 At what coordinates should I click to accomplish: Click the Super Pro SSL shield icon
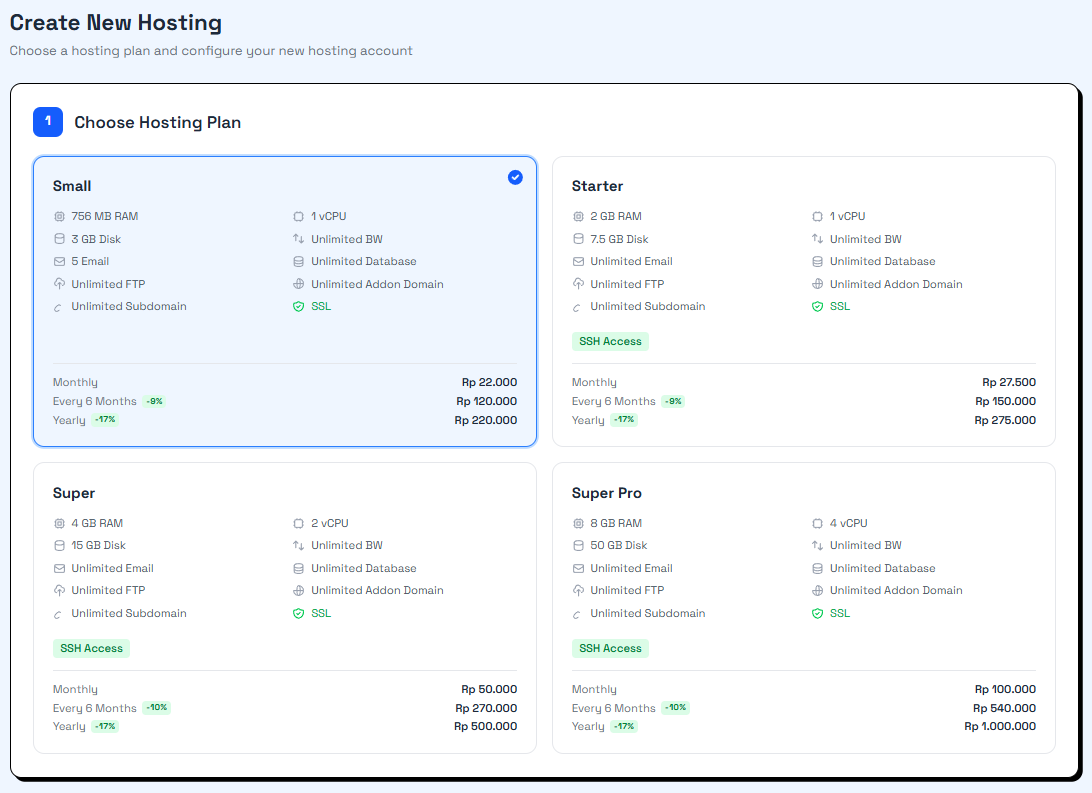pos(817,613)
